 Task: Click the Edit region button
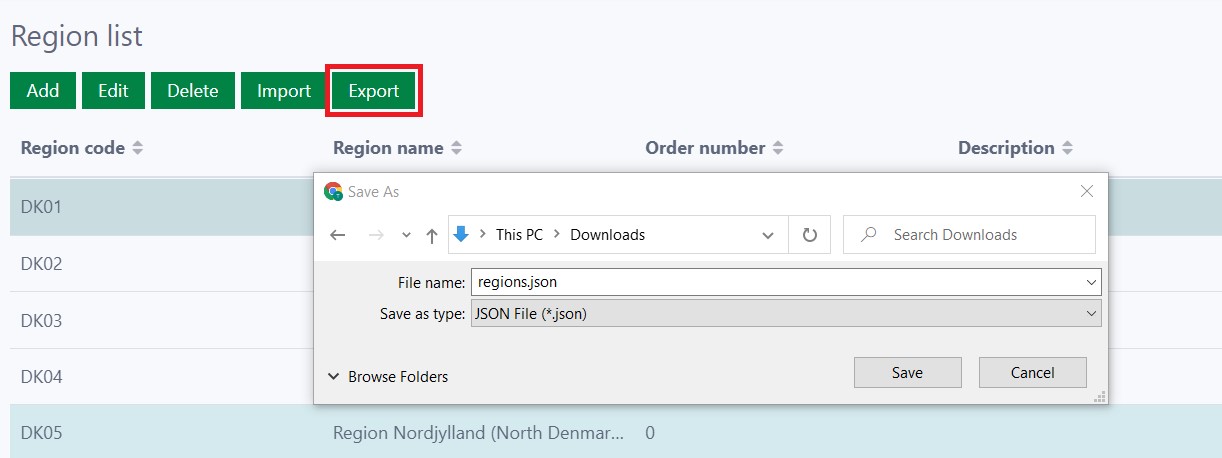click(x=113, y=91)
